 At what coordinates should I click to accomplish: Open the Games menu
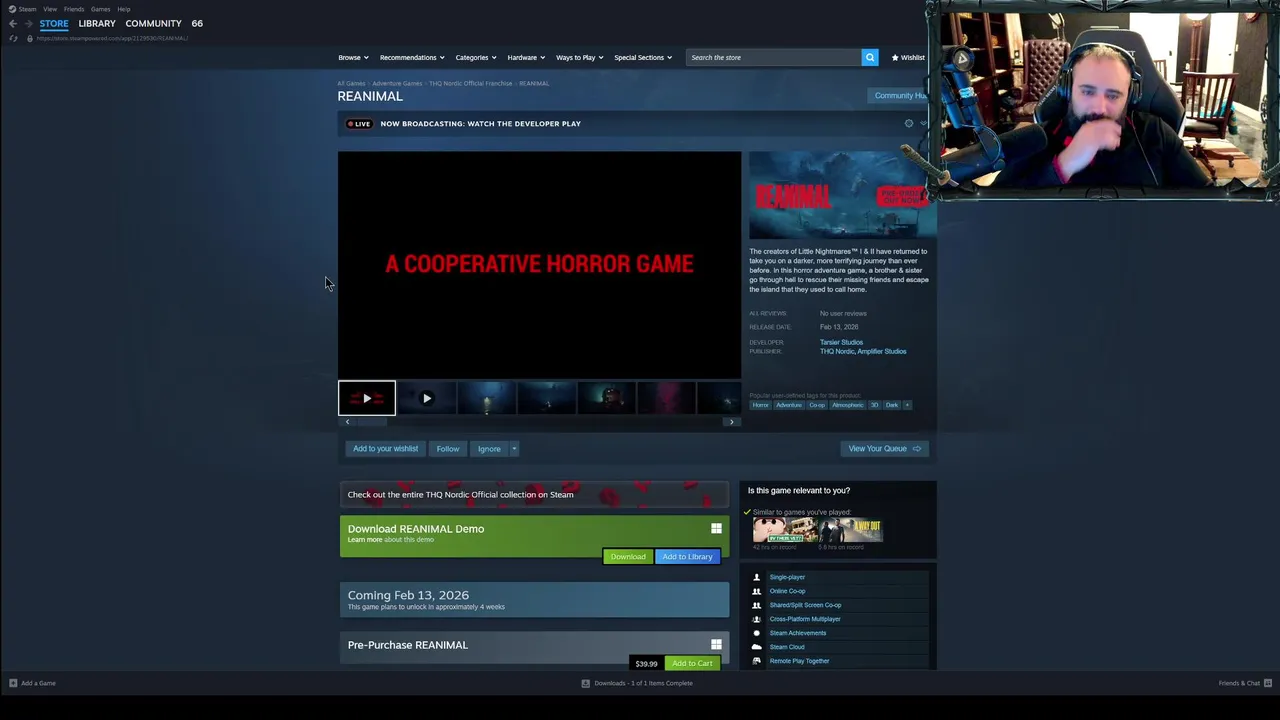click(x=101, y=9)
